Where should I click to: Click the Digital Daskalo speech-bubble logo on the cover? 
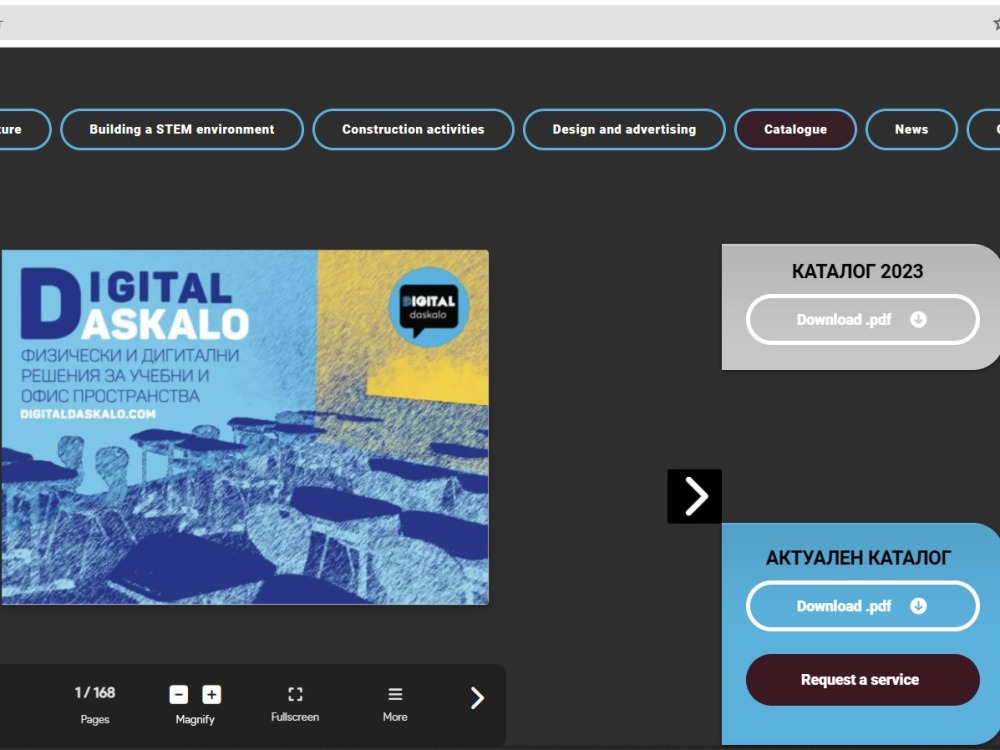429,307
